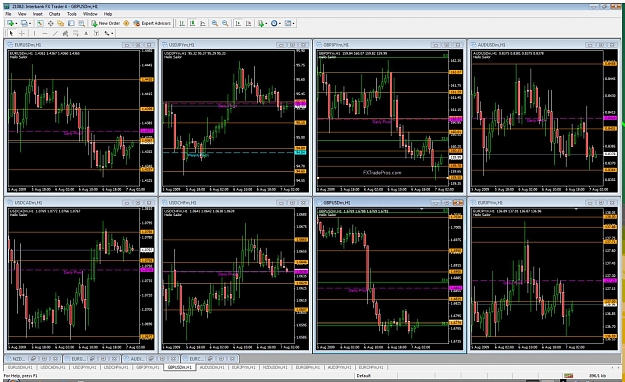The width and height of the screenshot is (625, 382).
Task: Open the Tools menu
Action: coord(72,14)
